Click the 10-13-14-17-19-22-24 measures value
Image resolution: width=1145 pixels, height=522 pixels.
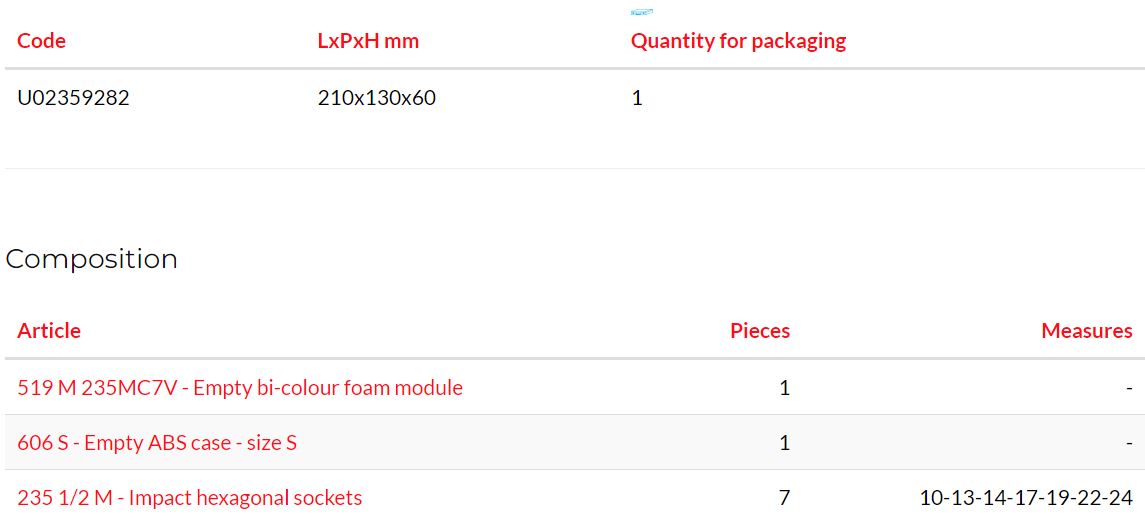(x=1026, y=498)
